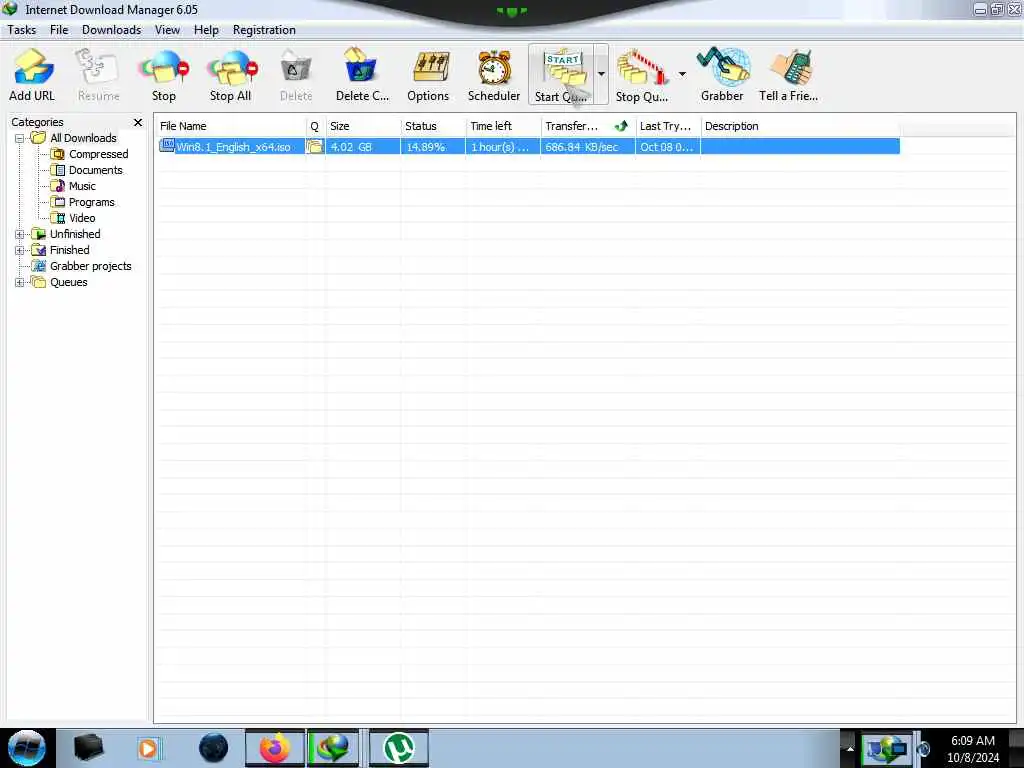
Task: Open Options from the toolbar
Action: click(x=428, y=74)
